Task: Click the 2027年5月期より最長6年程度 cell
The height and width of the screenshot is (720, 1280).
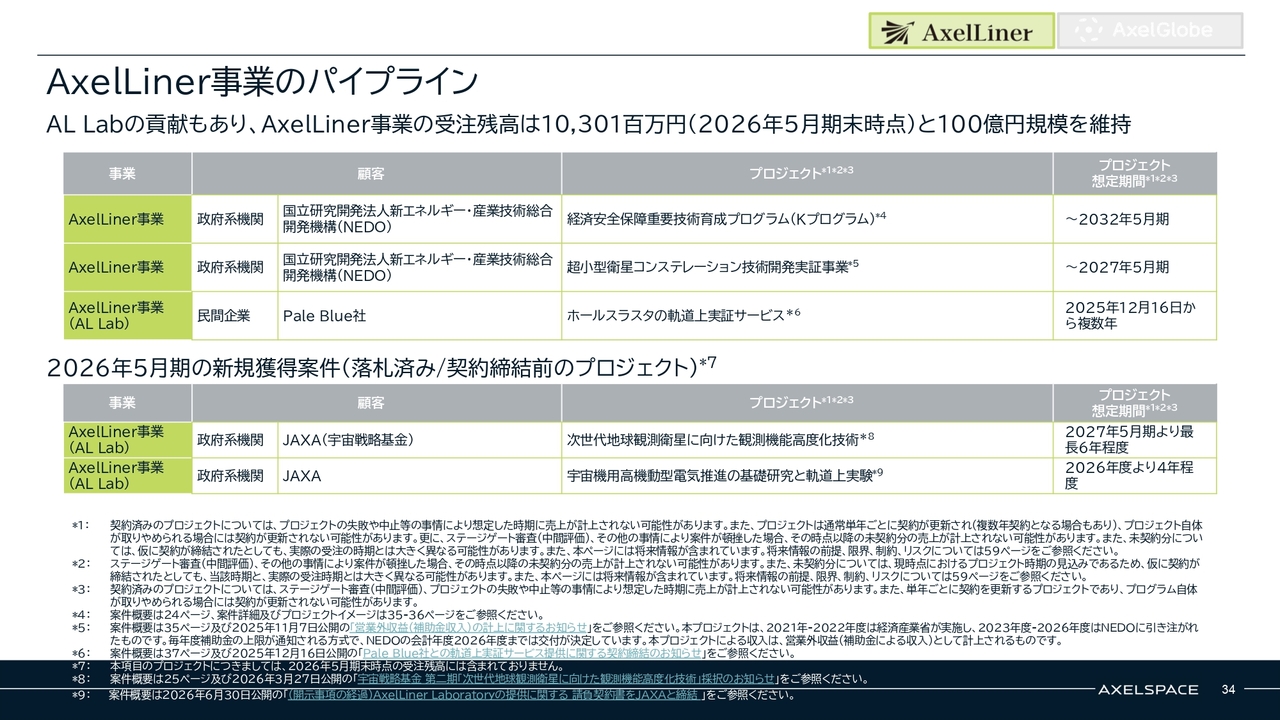Action: pos(1135,440)
